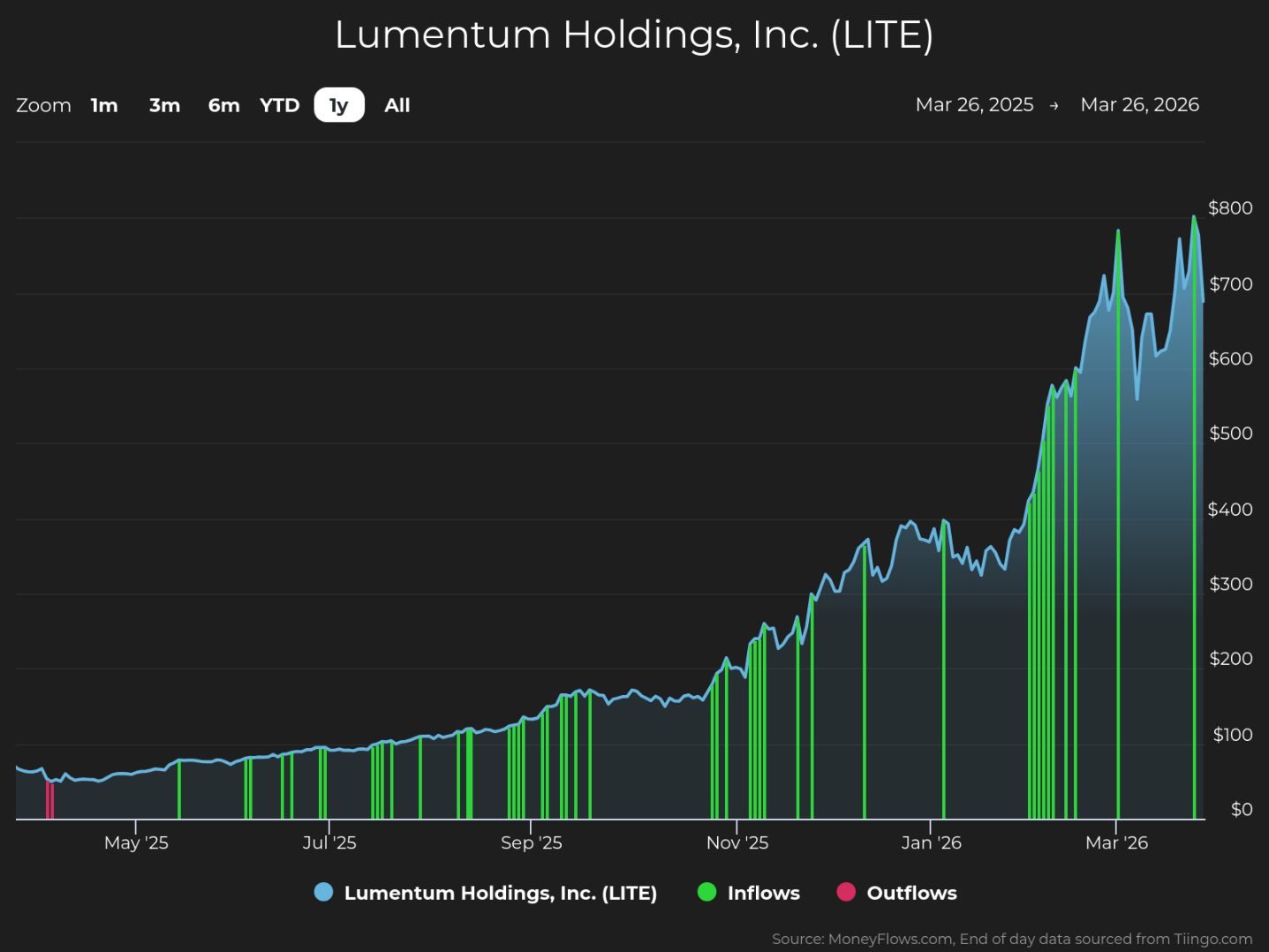
Task: Click the Mar '26 axis label
Action: 1116,842
